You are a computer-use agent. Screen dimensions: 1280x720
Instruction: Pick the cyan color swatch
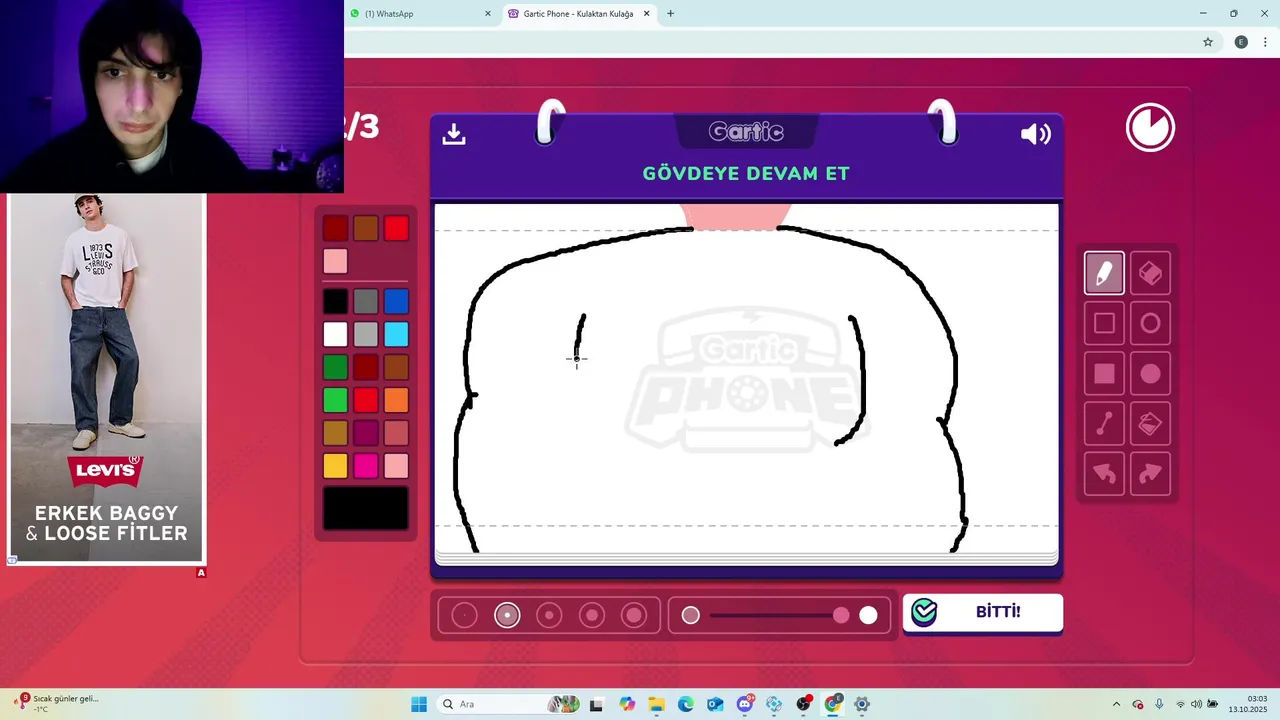click(396, 334)
